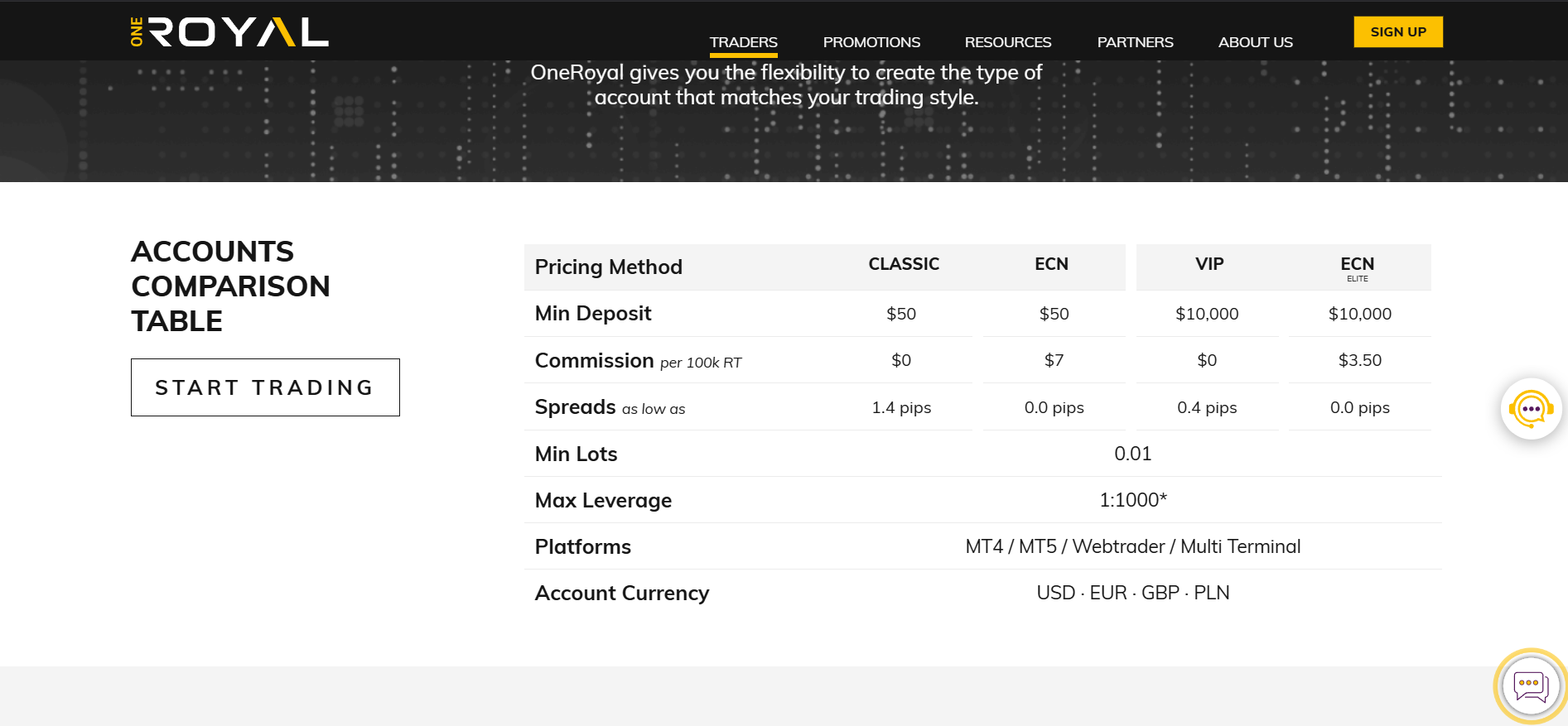Select the VIP column header
This screenshot has height=726, width=1568.
coord(1209,264)
